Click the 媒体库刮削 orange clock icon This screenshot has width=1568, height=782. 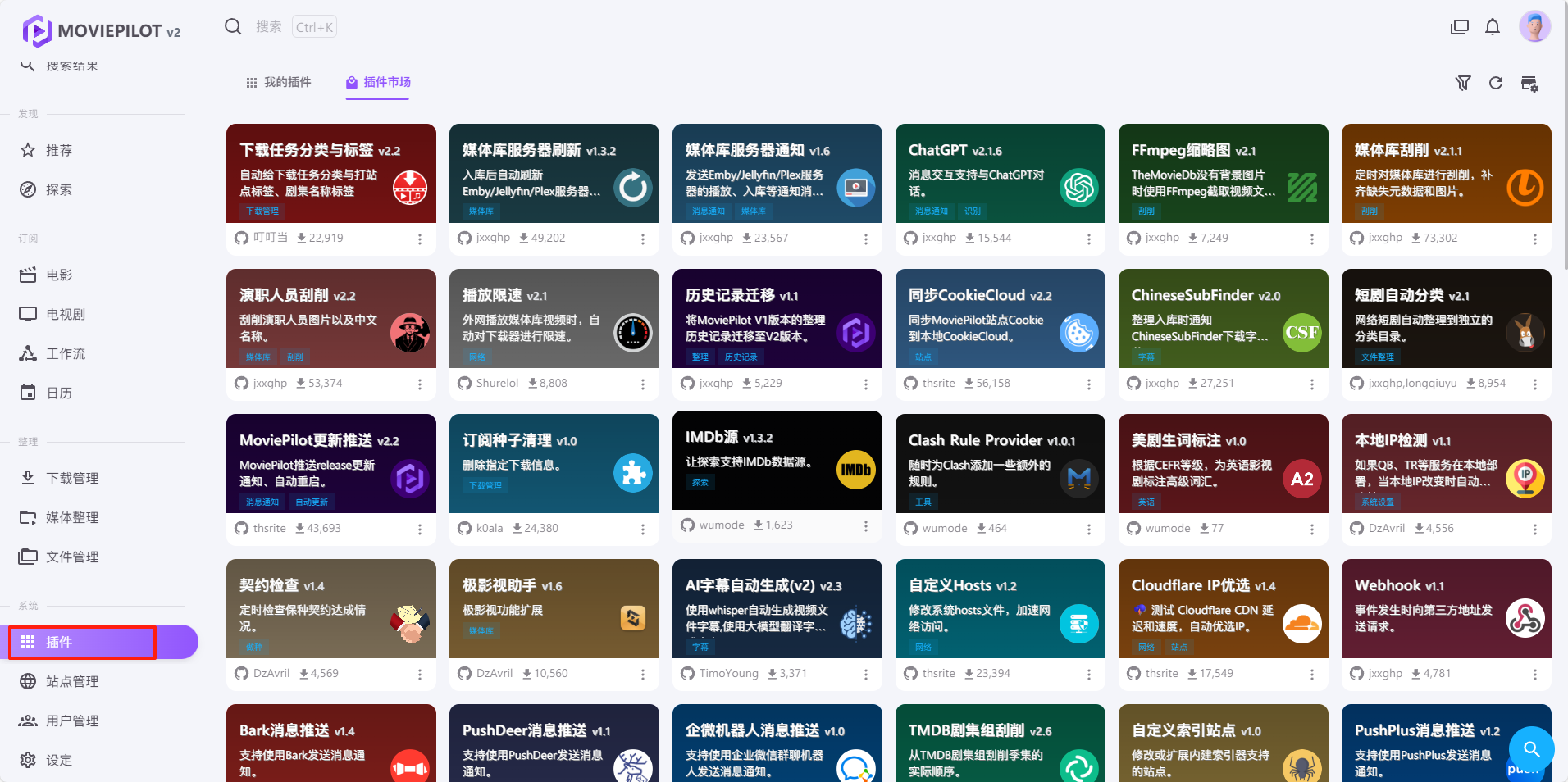click(x=1525, y=188)
